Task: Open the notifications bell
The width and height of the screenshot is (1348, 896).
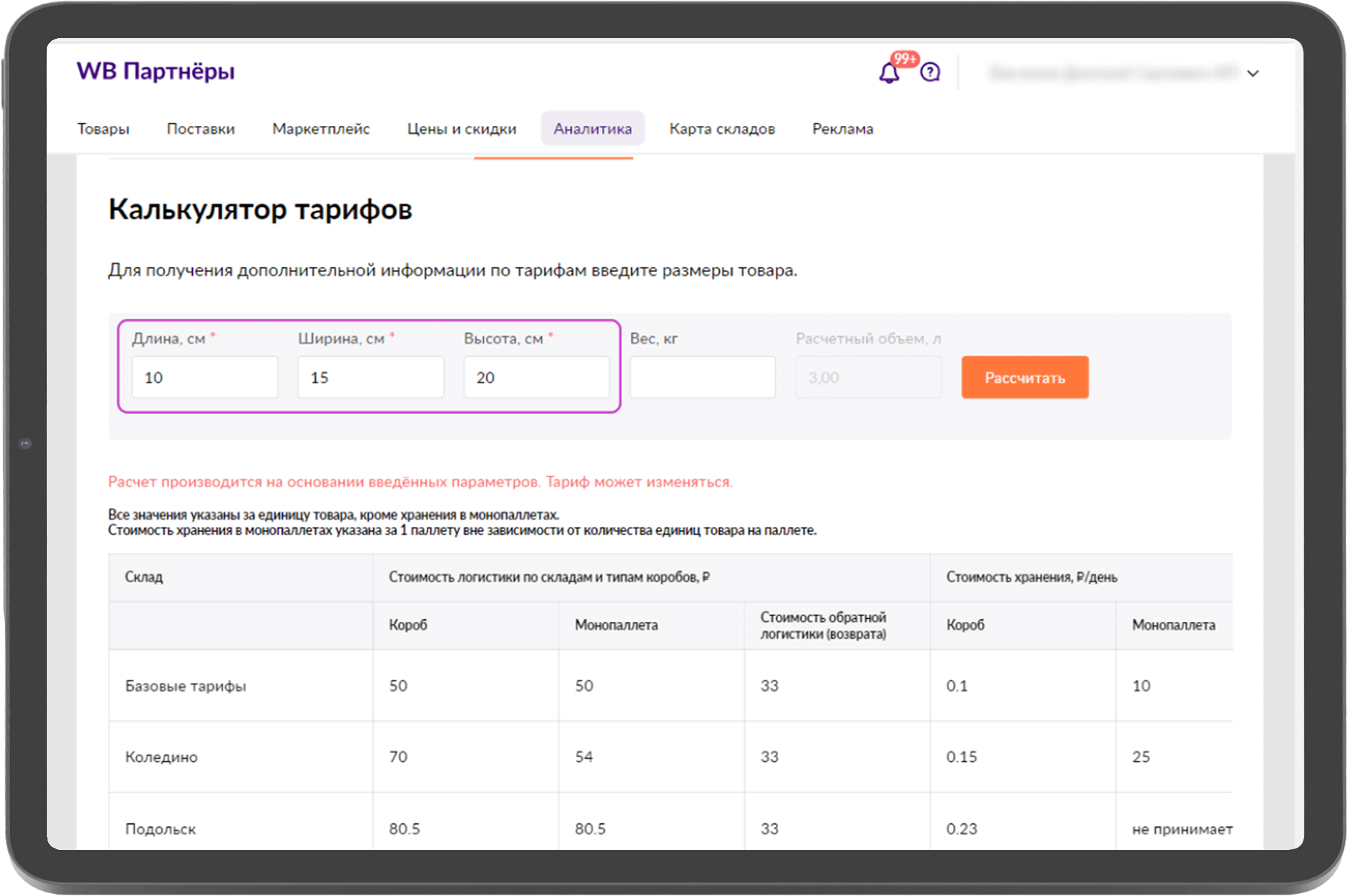Action: click(x=890, y=72)
